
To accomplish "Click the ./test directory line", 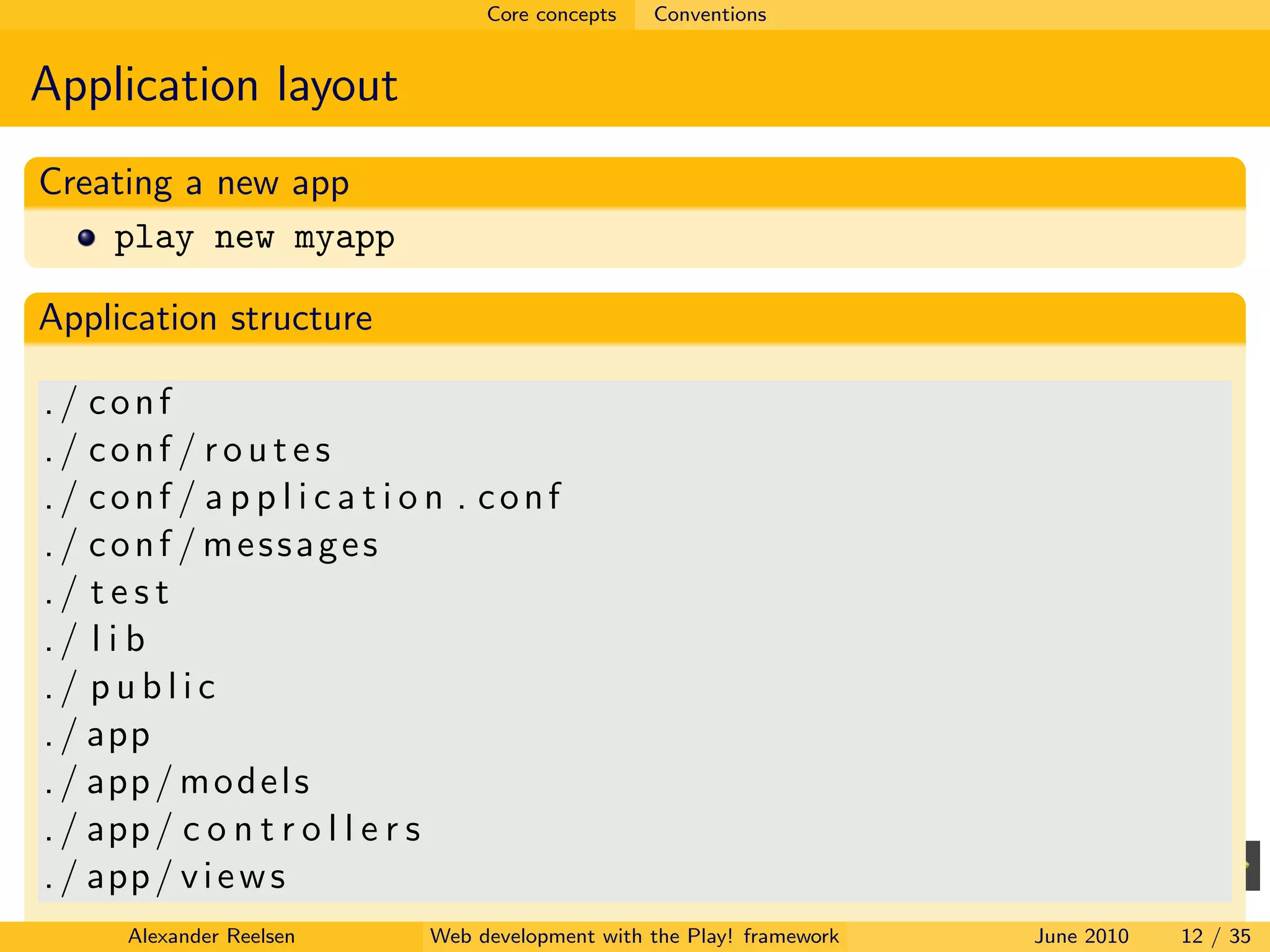I will tap(107, 593).
